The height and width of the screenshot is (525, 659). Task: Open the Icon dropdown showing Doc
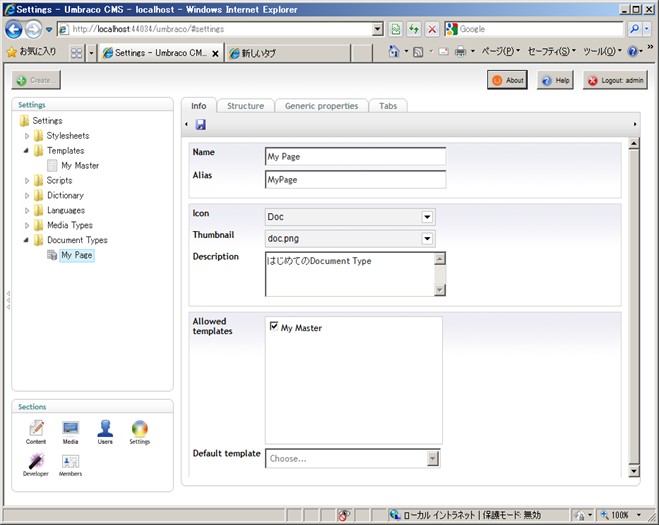point(427,217)
